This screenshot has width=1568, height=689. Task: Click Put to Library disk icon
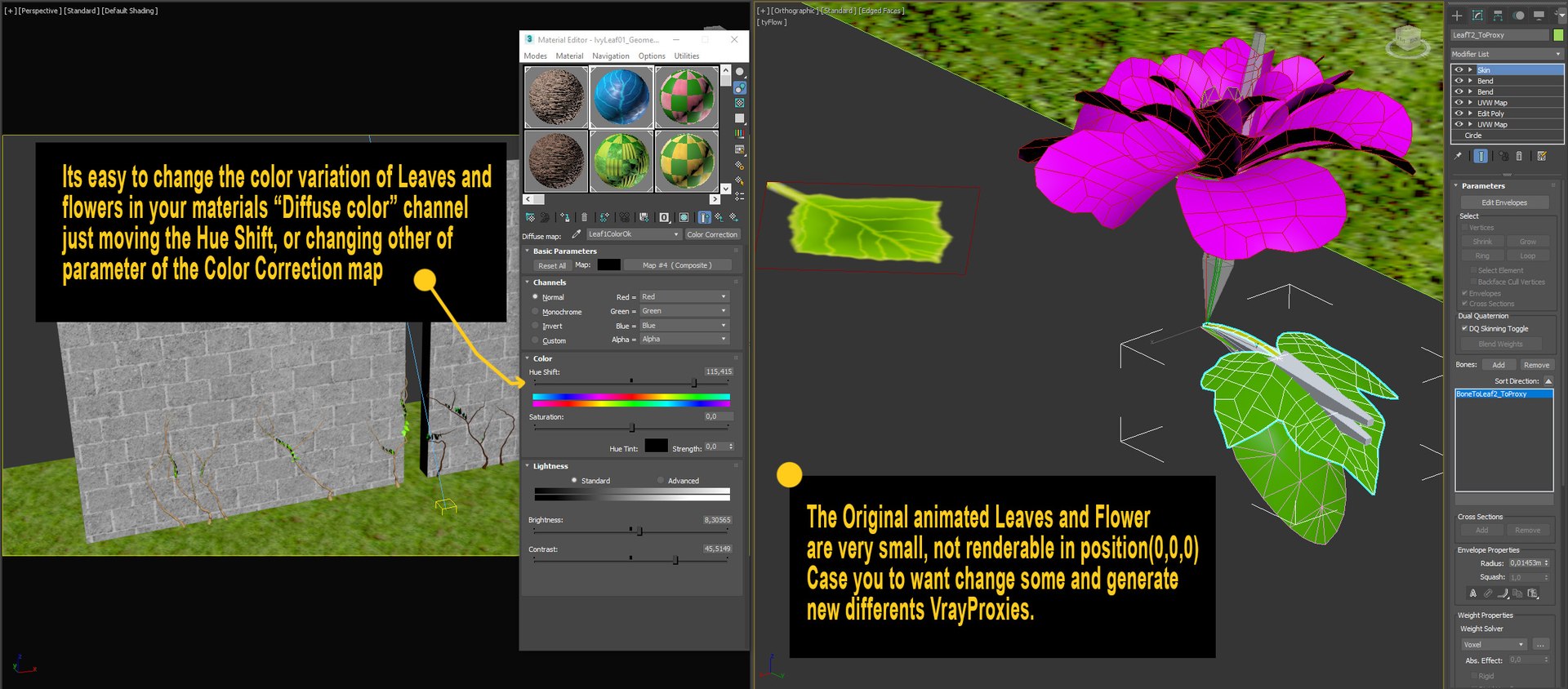tap(644, 217)
